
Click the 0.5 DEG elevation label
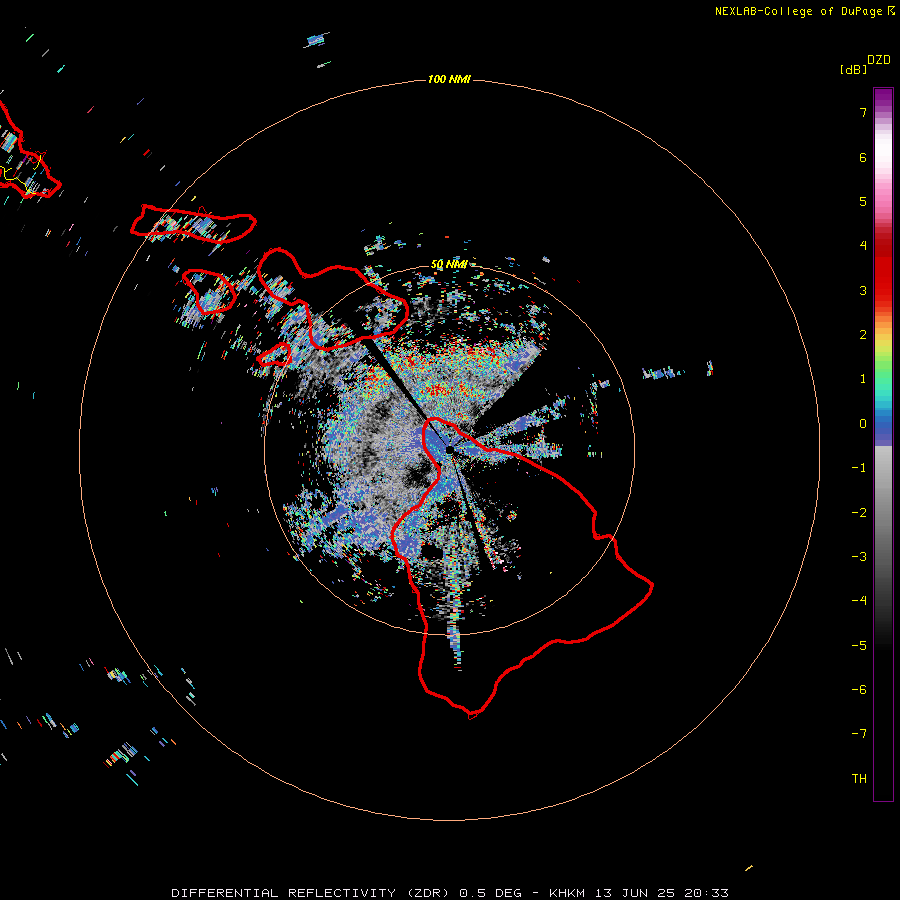(491, 893)
